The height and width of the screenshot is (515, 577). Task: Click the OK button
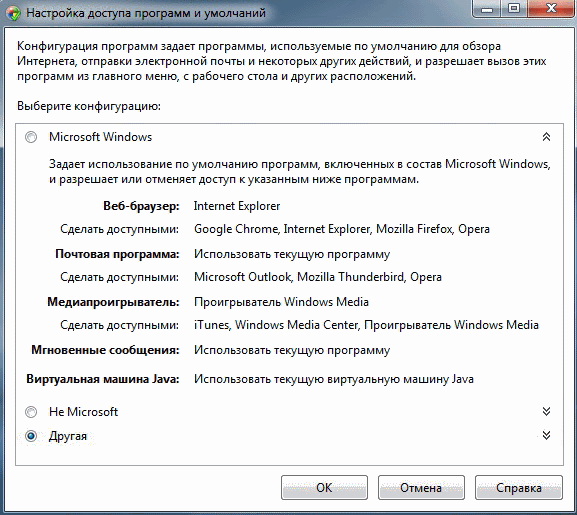[324, 488]
